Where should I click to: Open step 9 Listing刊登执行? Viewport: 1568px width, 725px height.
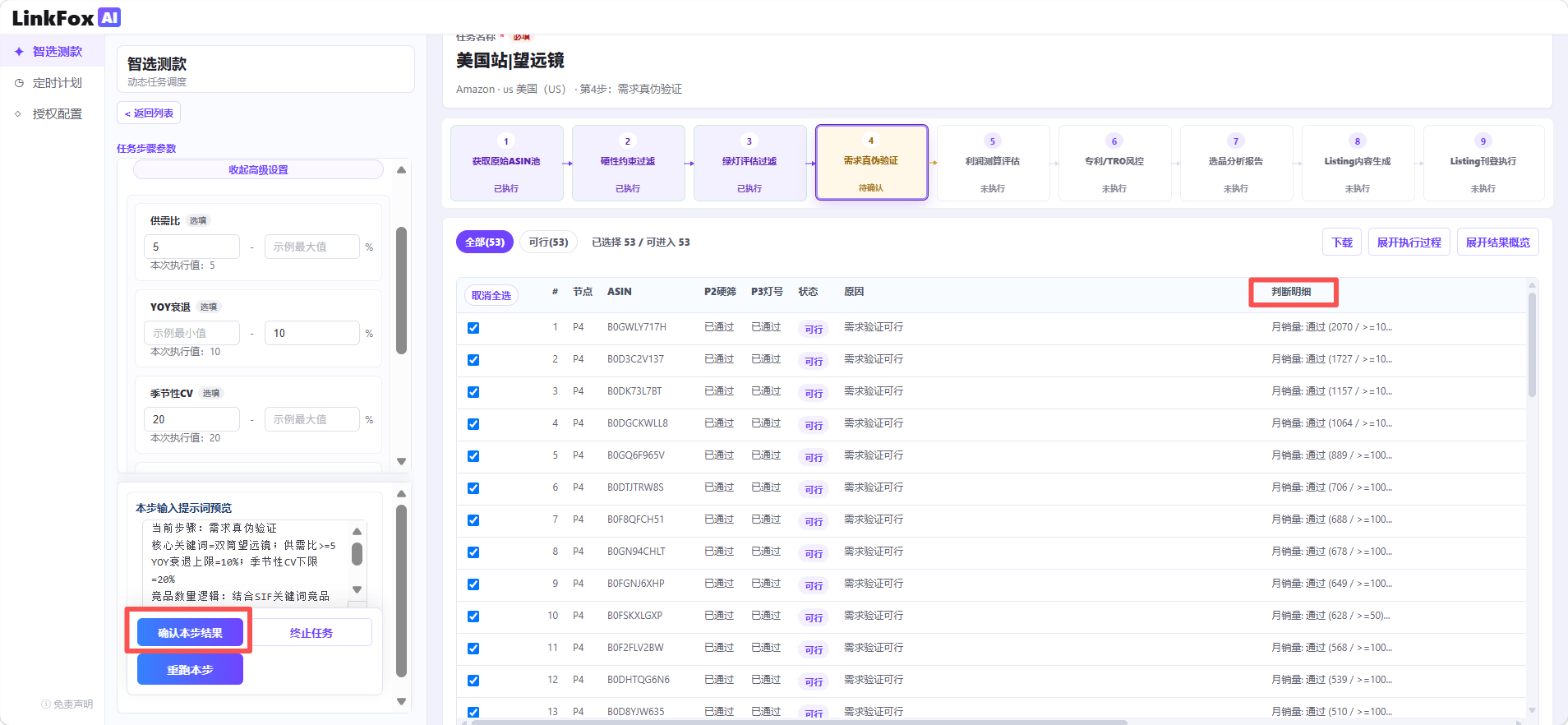pos(1483,163)
